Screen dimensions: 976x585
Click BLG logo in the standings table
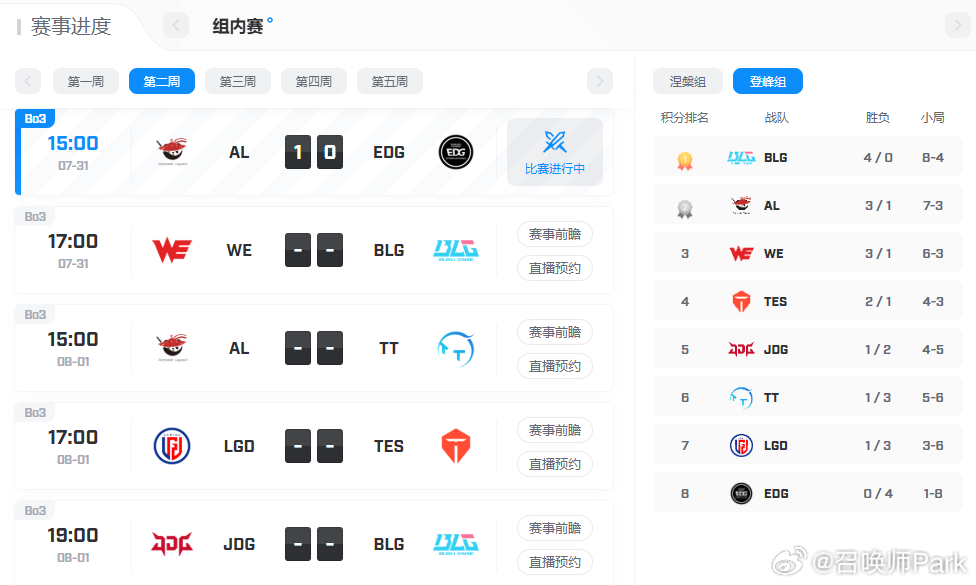(741, 157)
